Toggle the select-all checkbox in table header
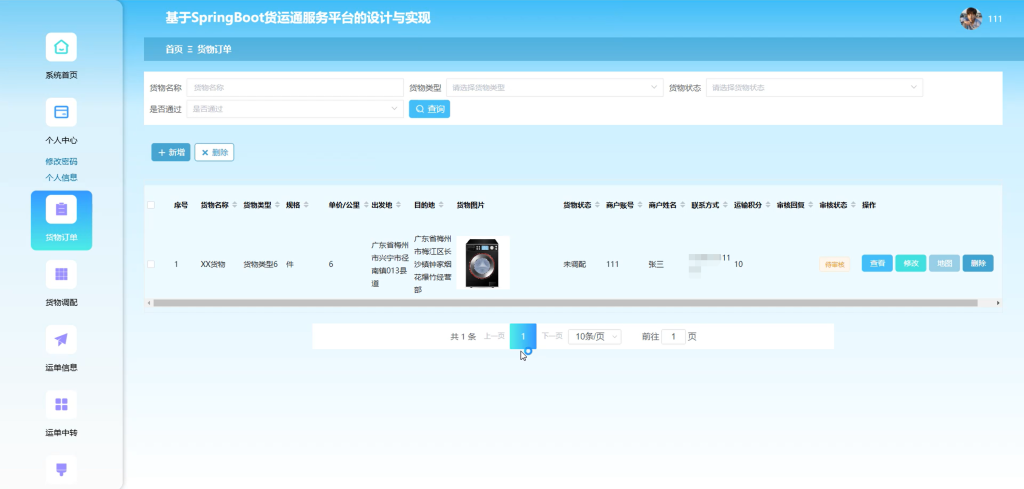 tap(151, 205)
